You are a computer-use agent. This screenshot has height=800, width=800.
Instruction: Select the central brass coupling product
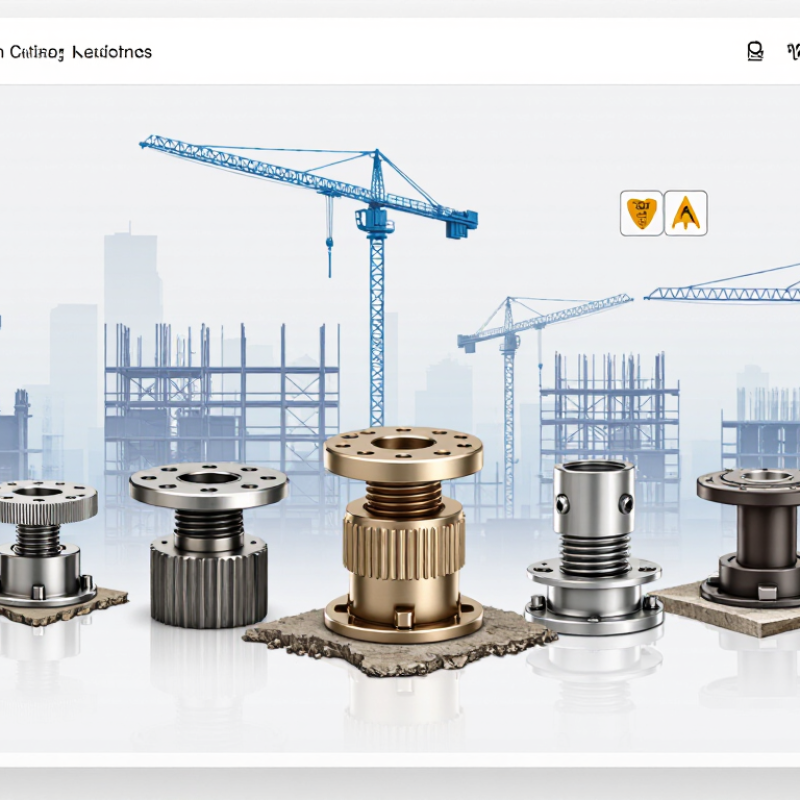[403, 534]
